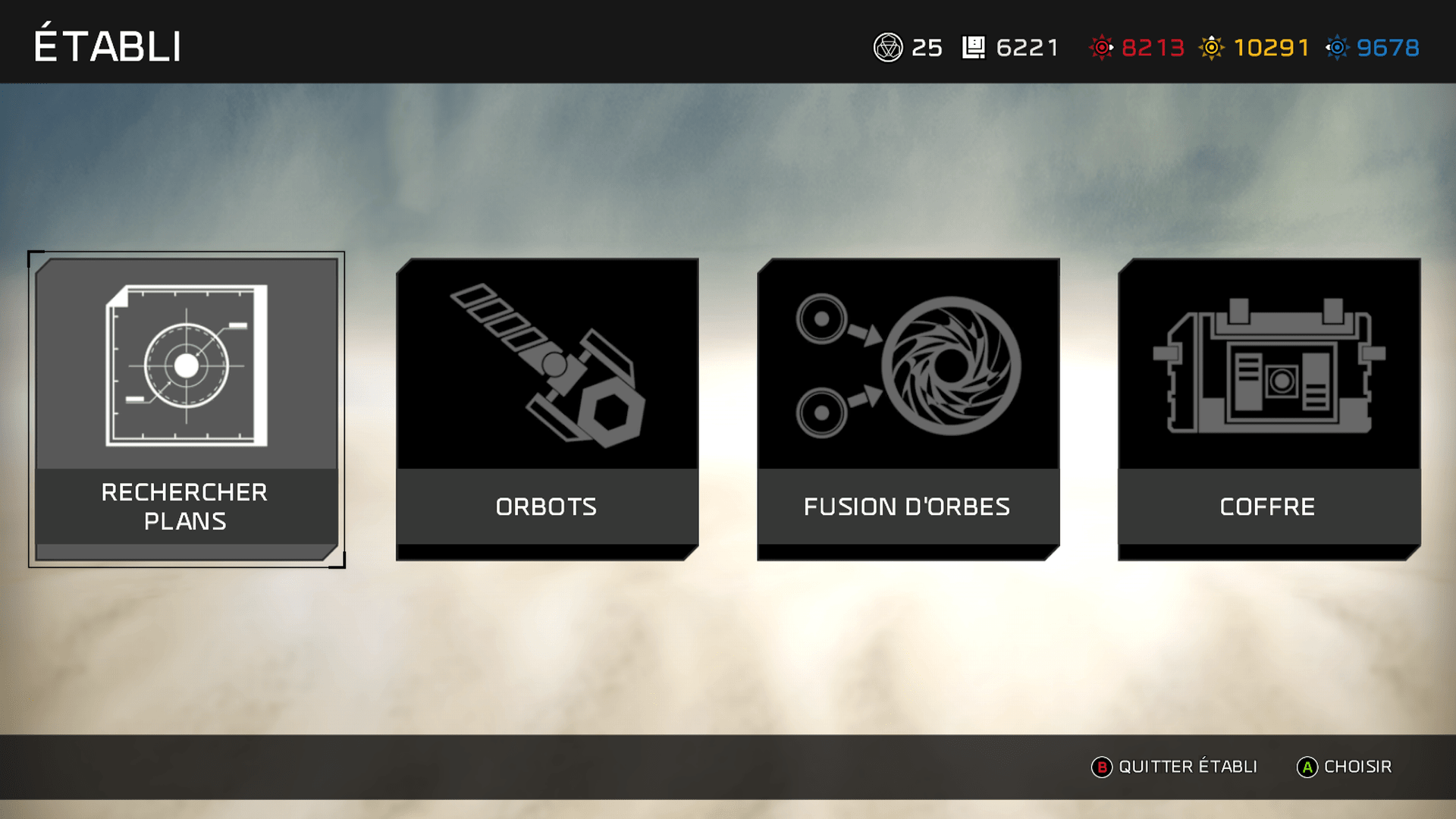The image size is (1456, 819).
Task: Click the blue orb currency icon
Action: click(1337, 48)
